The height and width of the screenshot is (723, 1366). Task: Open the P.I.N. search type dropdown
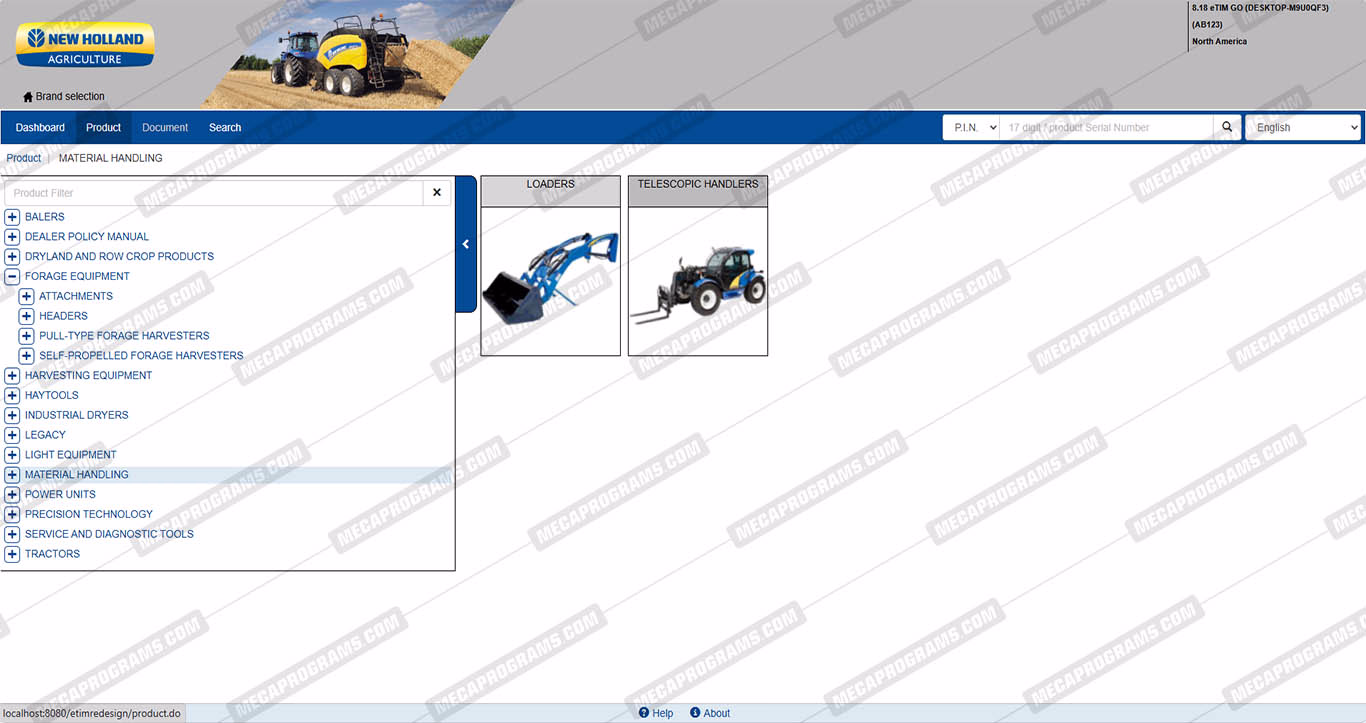(970, 127)
